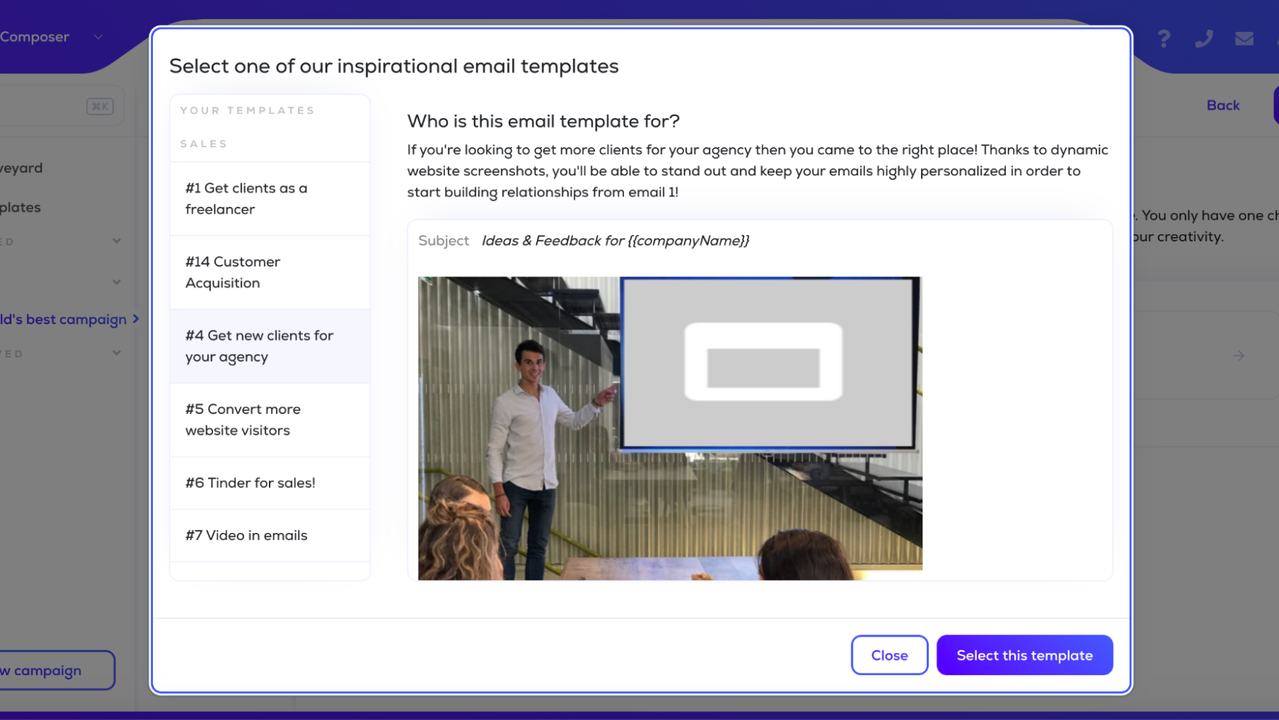Expand the sidebar chevron directly below best campaign
1279x720 pixels.
click(117, 353)
